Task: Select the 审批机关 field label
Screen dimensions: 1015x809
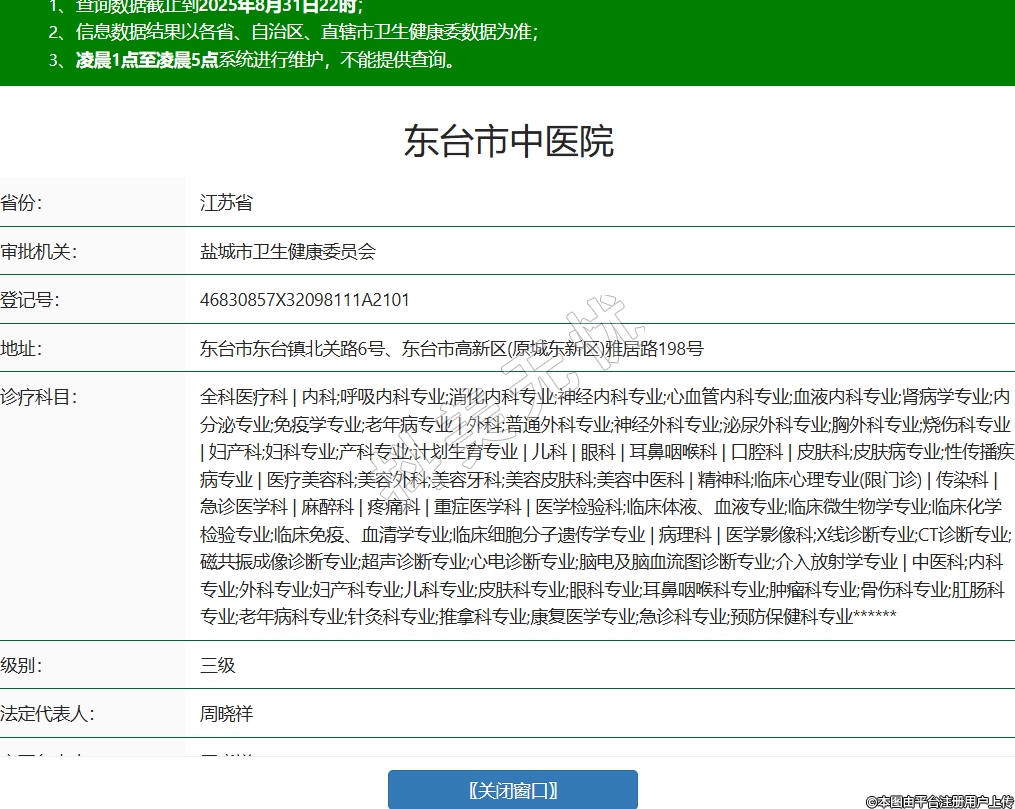Action: (x=38, y=252)
